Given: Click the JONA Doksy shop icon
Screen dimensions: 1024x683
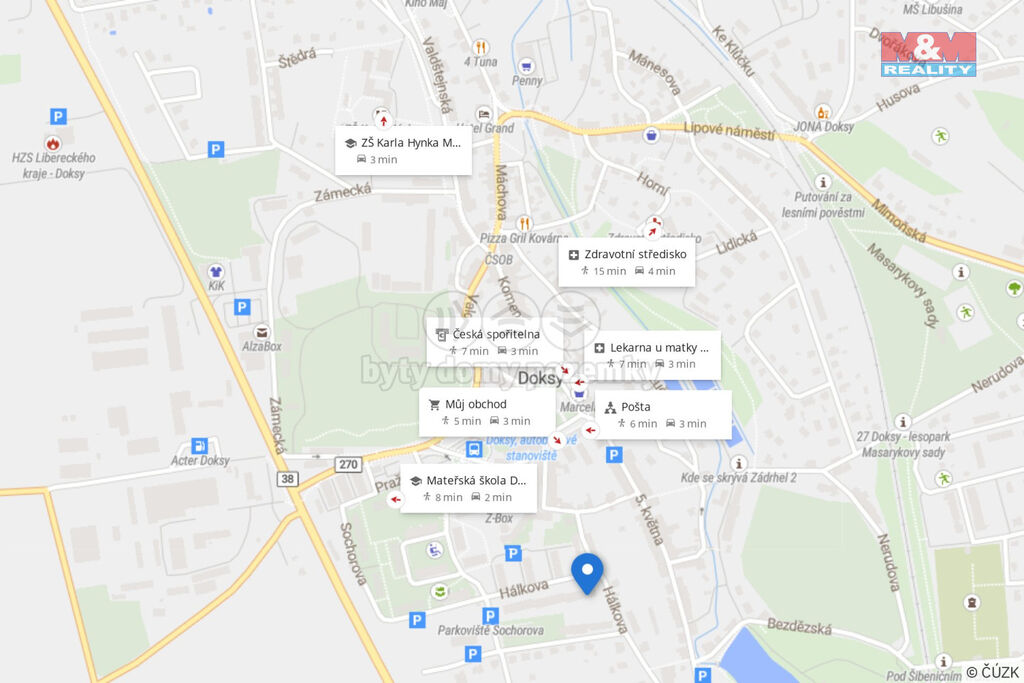Looking at the screenshot, I should pos(823,112).
